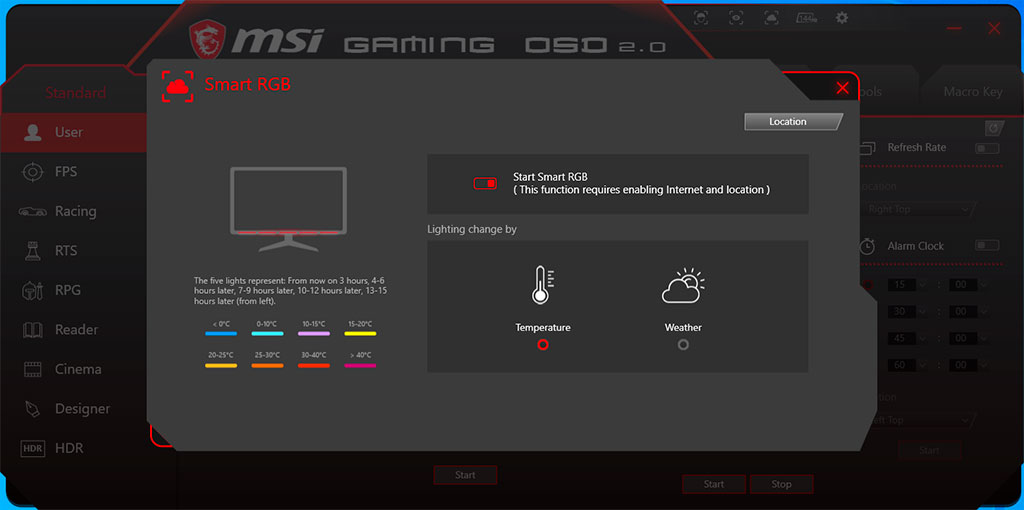Select the User profile in sidebar
Viewport: 1024px width, 510px height.
click(x=73, y=132)
